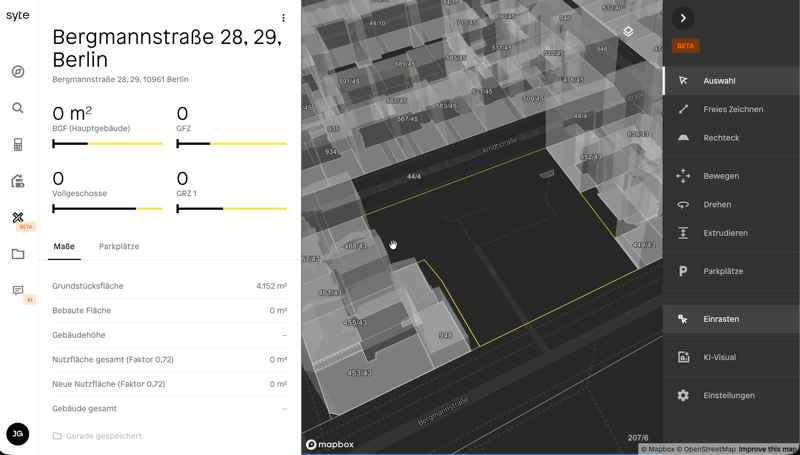This screenshot has height=455, width=800.
Task: Open the KI chat icon in sidebar
Action: click(x=18, y=291)
